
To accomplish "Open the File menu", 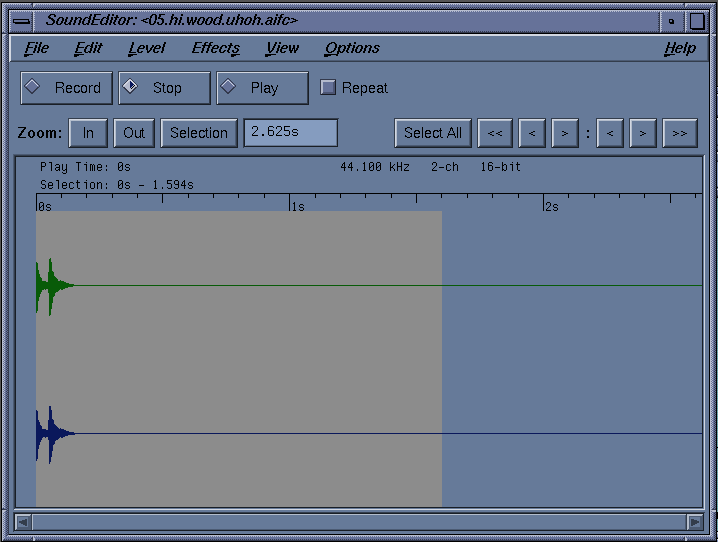I will pyautogui.click(x=37, y=48).
